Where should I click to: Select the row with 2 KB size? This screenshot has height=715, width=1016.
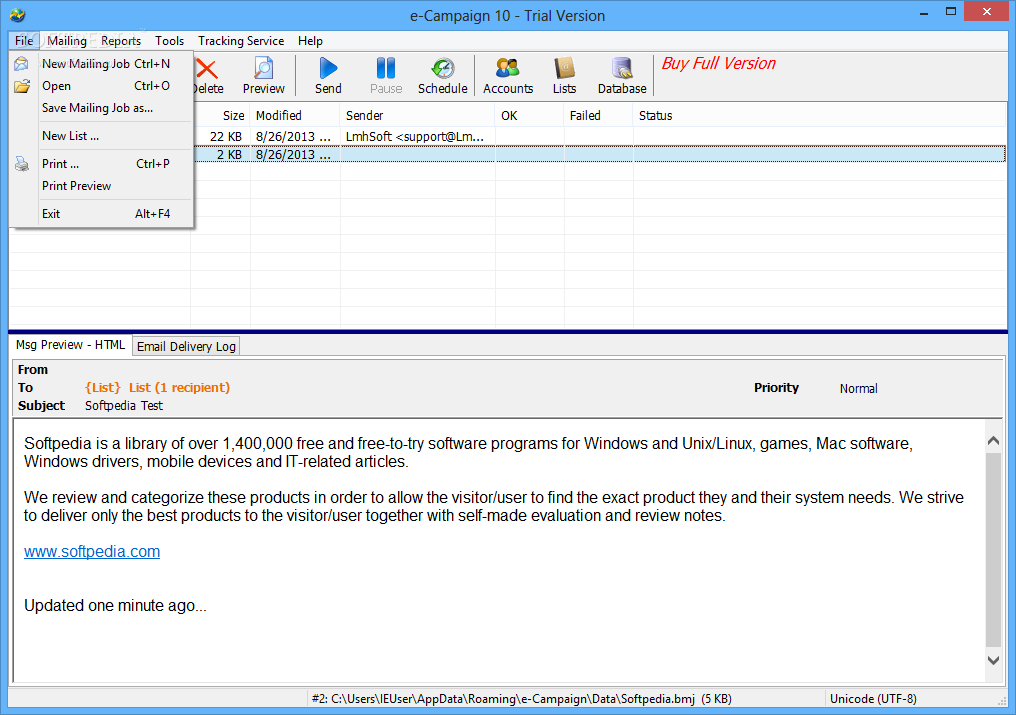pyautogui.click(x=598, y=154)
